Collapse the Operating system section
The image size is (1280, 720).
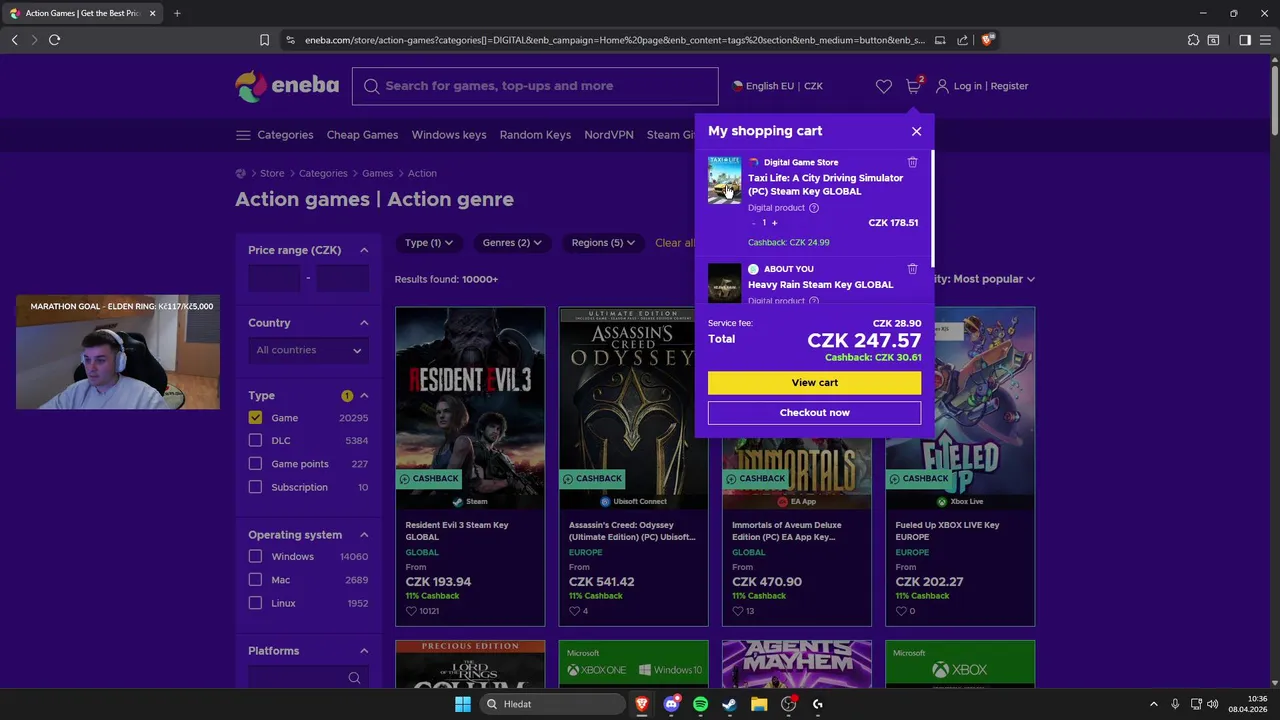point(364,535)
